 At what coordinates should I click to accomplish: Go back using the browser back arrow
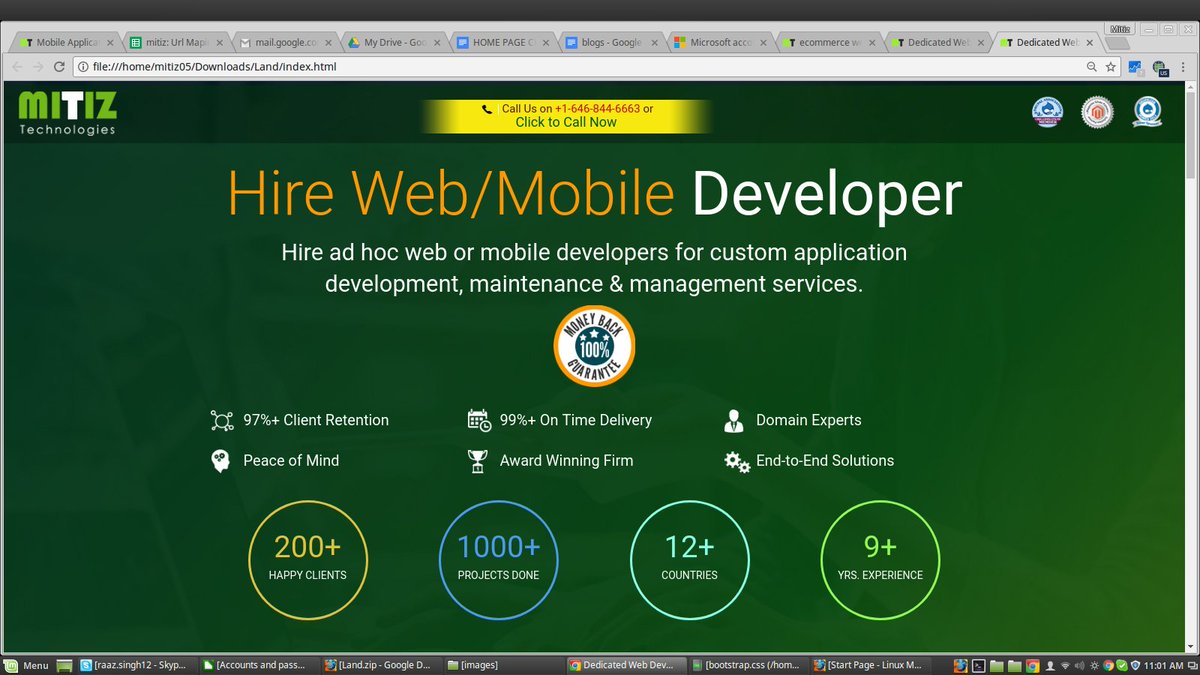coord(15,67)
